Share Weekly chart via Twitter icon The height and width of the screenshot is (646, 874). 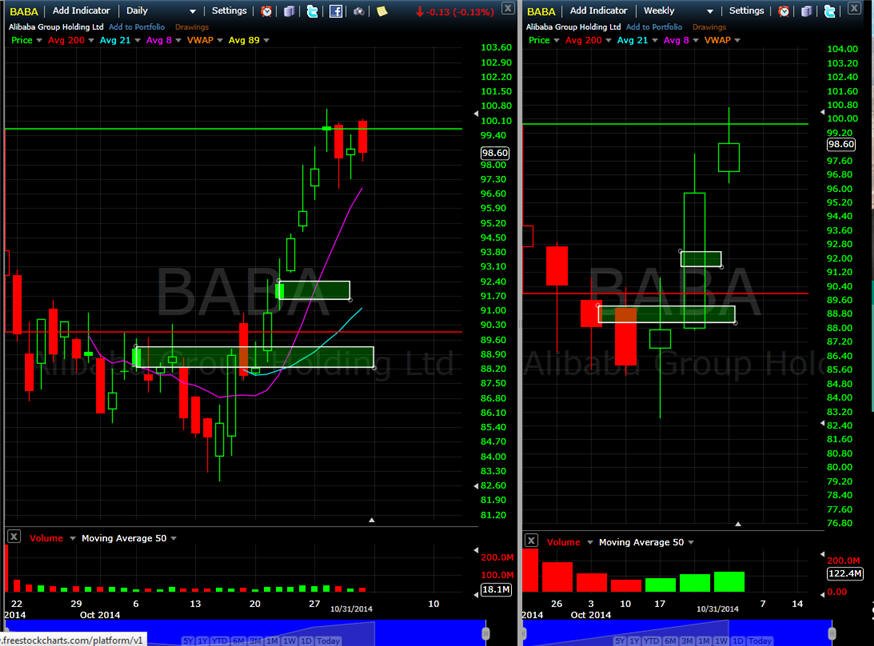click(829, 11)
